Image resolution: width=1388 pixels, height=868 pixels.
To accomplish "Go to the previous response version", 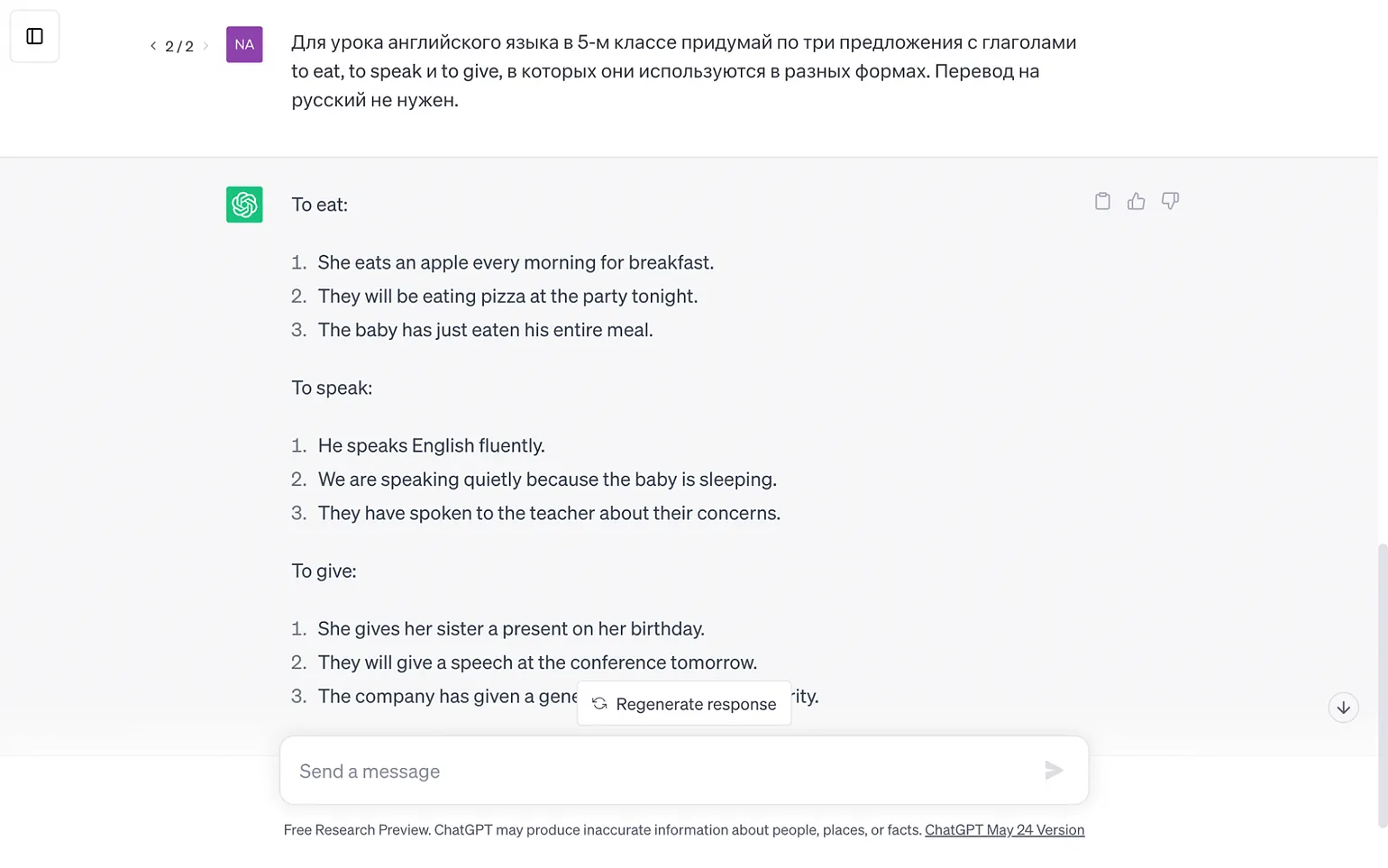I will [153, 46].
